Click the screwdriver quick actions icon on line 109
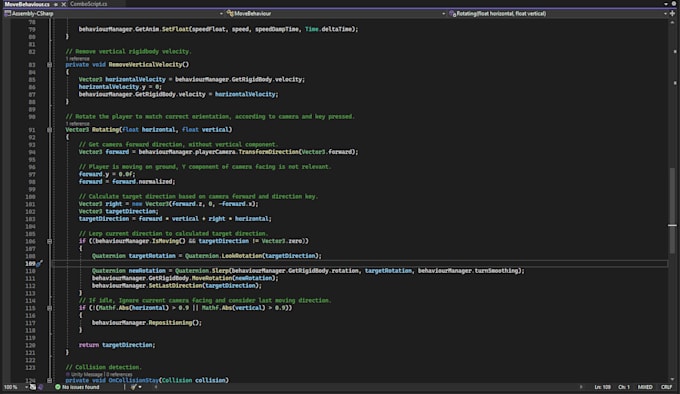This screenshot has width=680, height=394. [39, 263]
